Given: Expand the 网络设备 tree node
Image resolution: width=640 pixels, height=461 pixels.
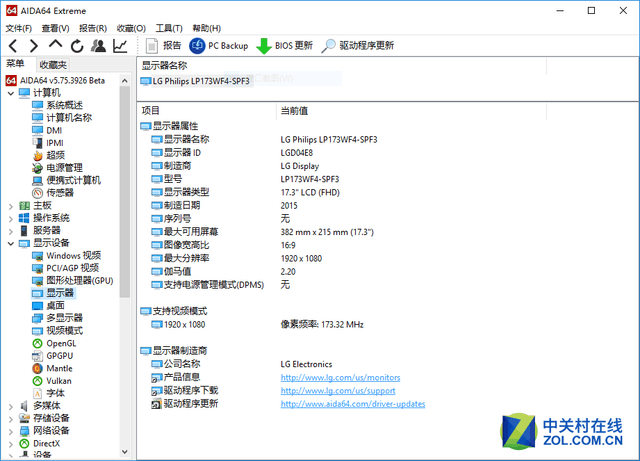Looking at the screenshot, I should [11, 432].
